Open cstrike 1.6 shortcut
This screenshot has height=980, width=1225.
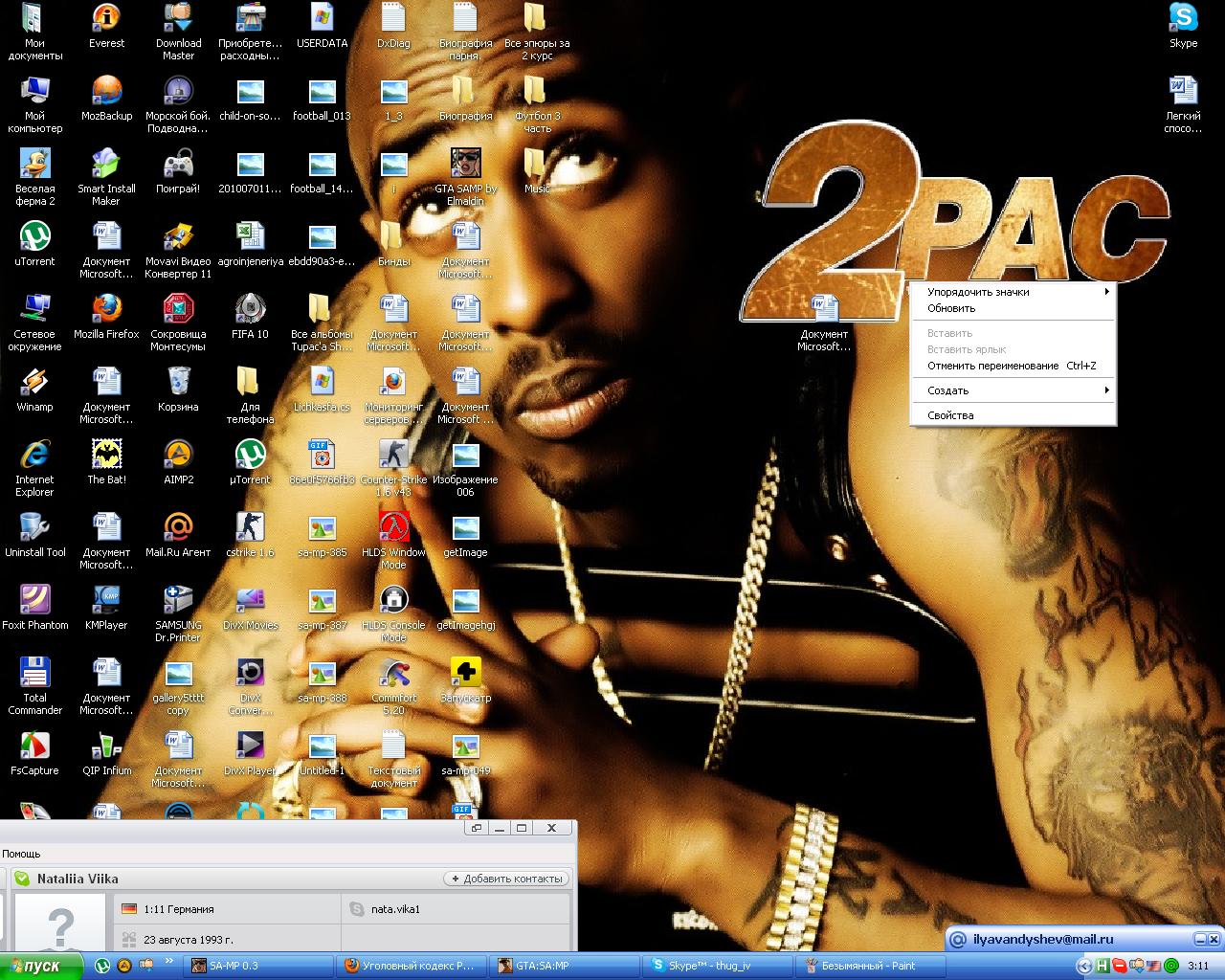coord(250,535)
